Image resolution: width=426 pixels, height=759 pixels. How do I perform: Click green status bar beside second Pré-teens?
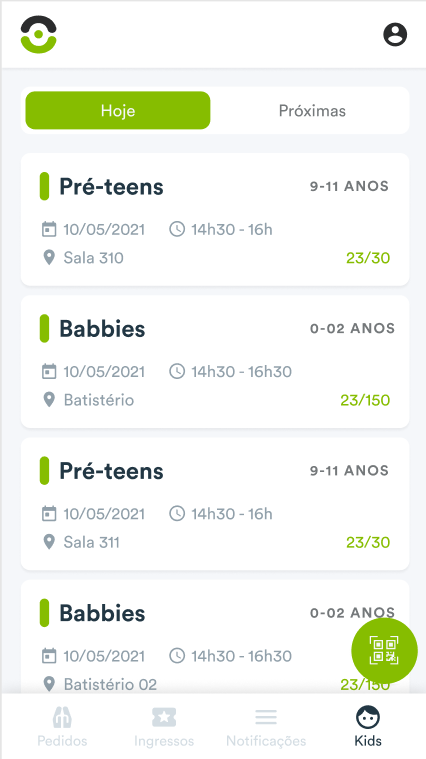click(44, 471)
